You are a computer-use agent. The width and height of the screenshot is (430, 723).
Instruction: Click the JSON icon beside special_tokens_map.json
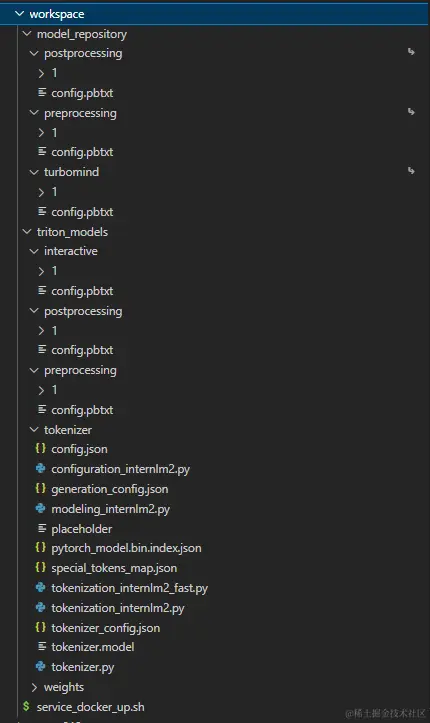[x=41, y=567]
